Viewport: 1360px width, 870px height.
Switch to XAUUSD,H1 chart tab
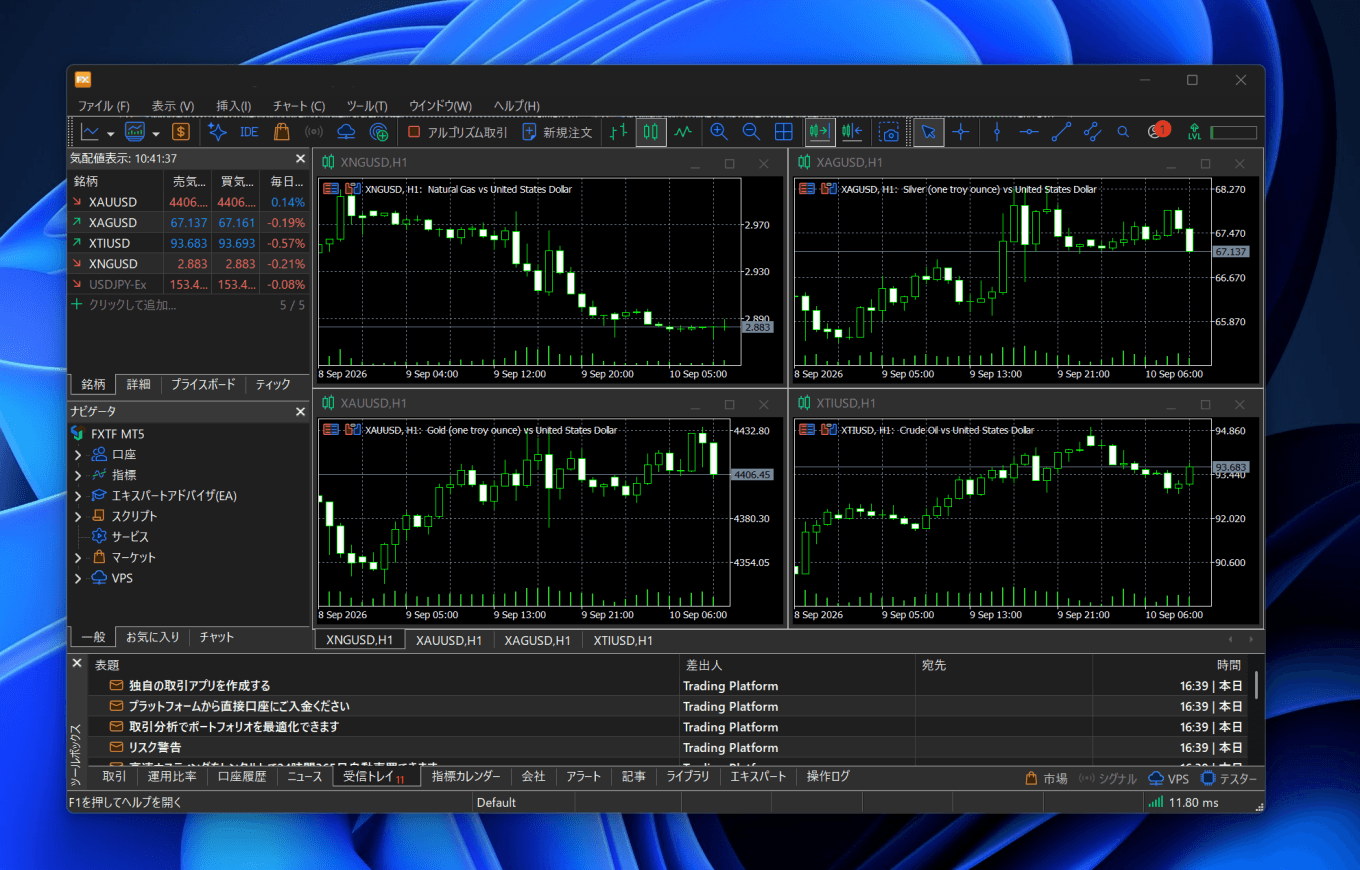coord(449,640)
